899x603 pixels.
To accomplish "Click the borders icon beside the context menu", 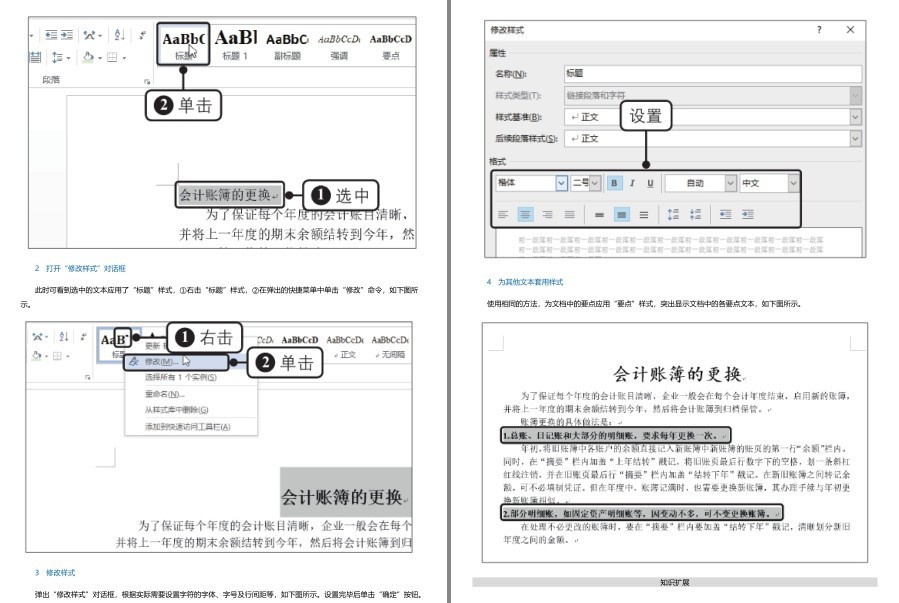I will [x=57, y=356].
